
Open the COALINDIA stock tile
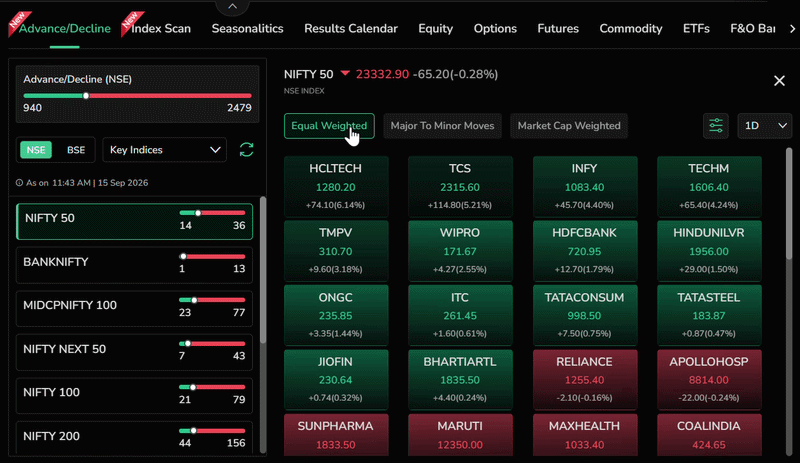click(x=709, y=435)
